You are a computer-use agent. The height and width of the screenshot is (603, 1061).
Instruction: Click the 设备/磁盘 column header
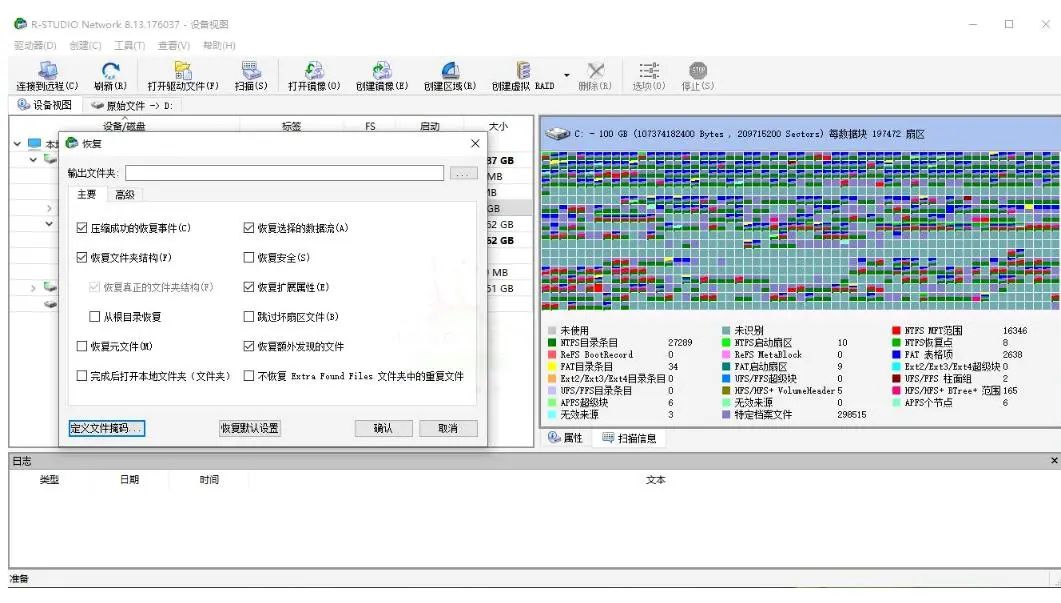125,126
